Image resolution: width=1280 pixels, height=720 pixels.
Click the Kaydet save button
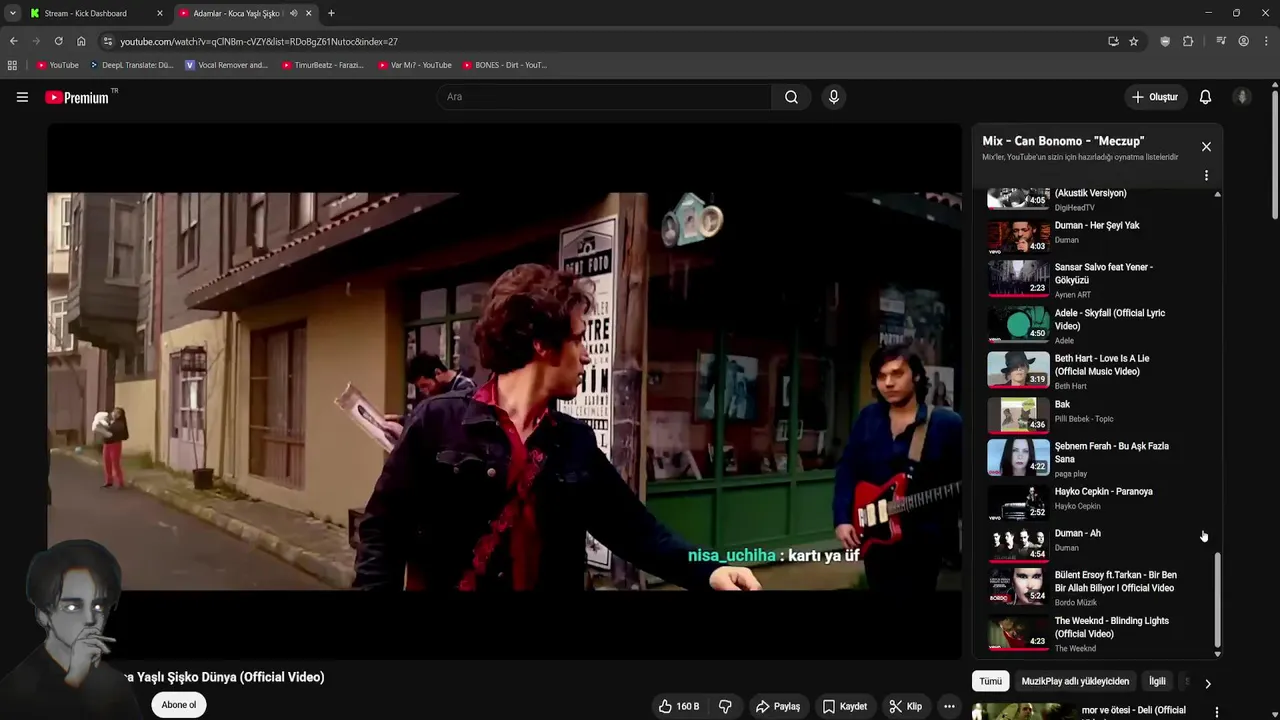click(x=844, y=706)
